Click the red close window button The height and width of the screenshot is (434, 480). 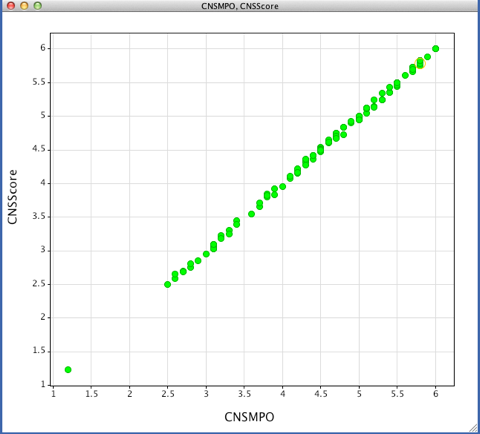point(11,6)
